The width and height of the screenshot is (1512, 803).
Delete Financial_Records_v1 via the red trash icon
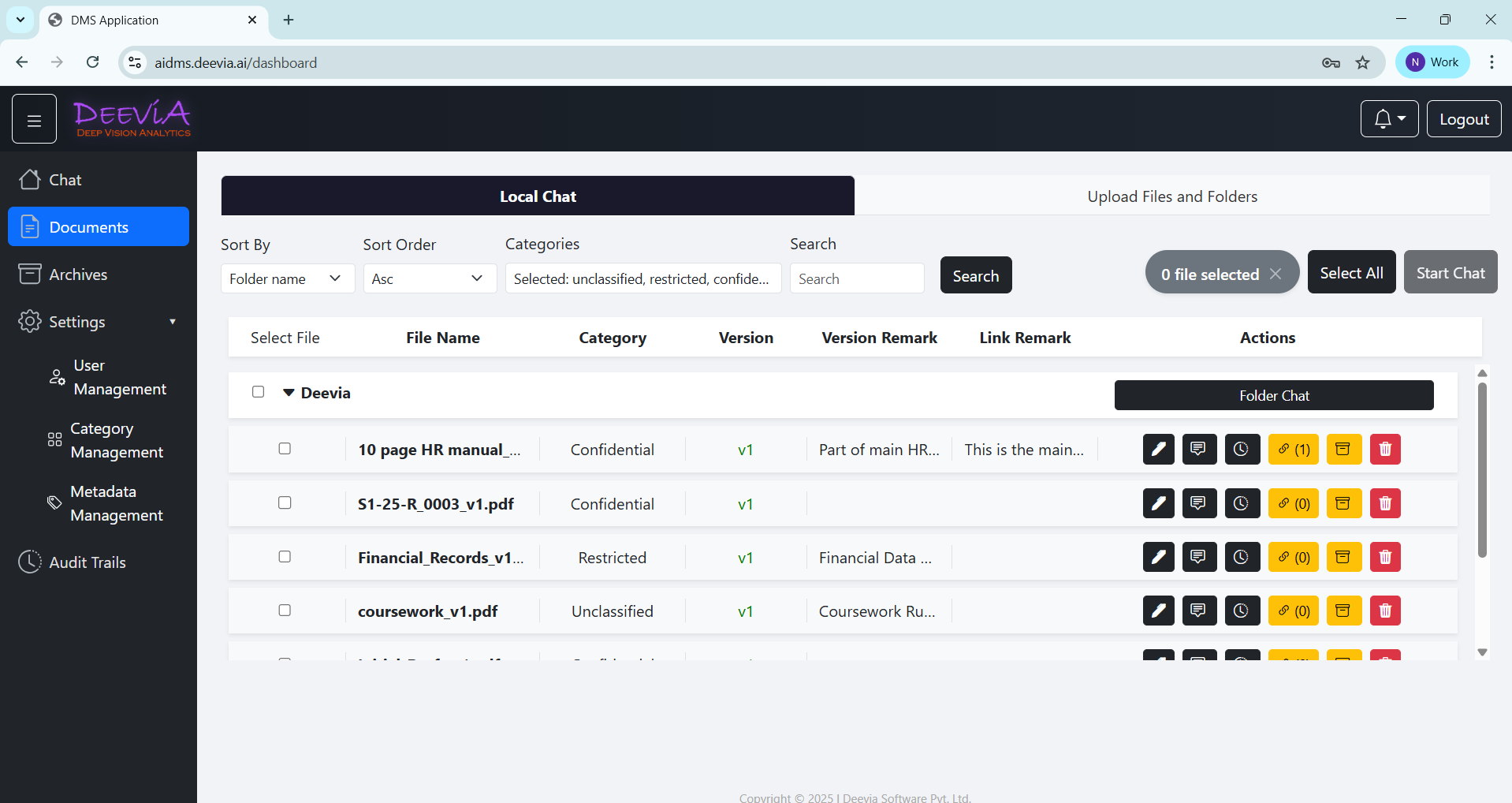[x=1384, y=557]
